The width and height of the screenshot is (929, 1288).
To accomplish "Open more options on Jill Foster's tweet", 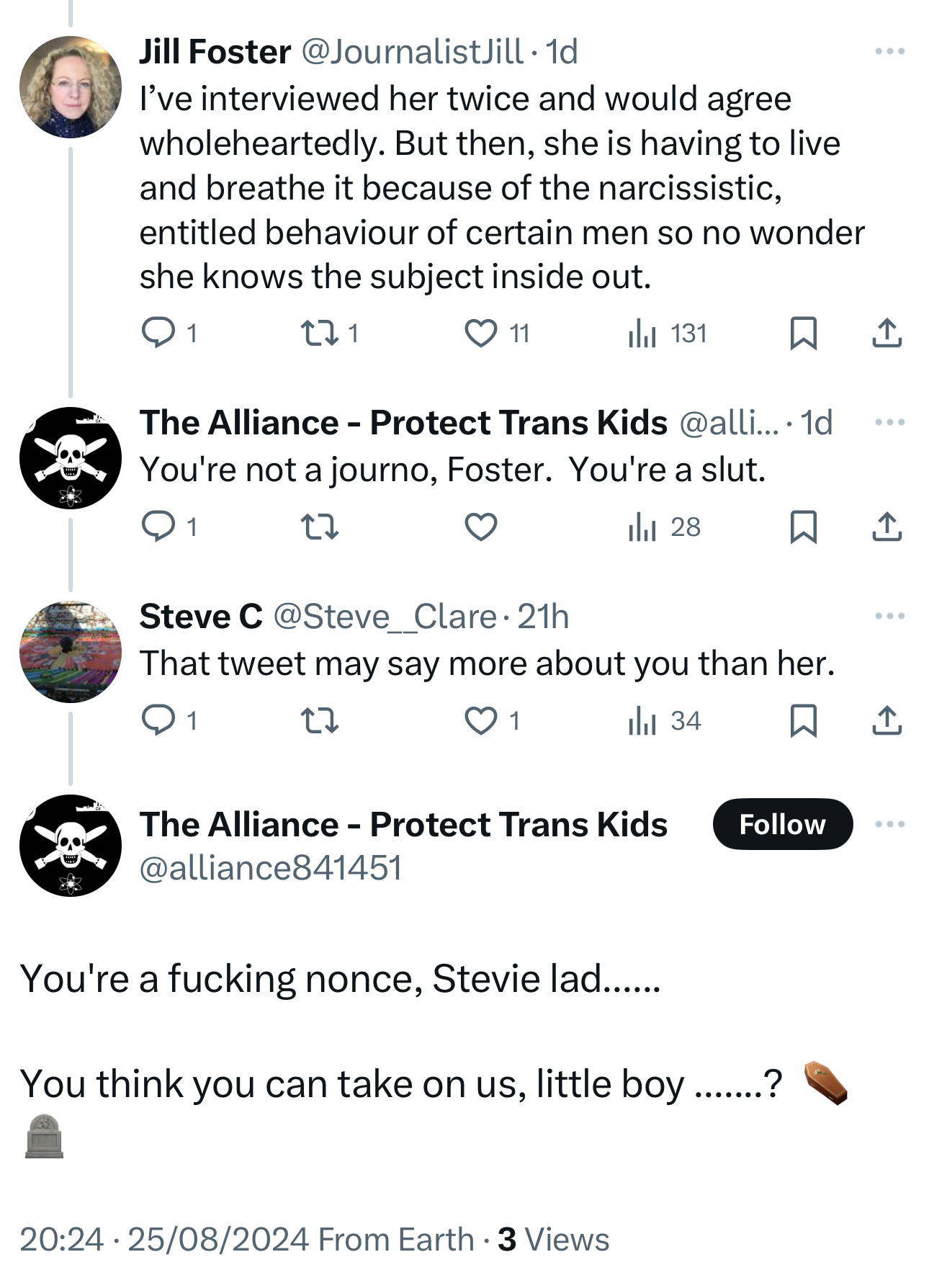I will tap(890, 52).
